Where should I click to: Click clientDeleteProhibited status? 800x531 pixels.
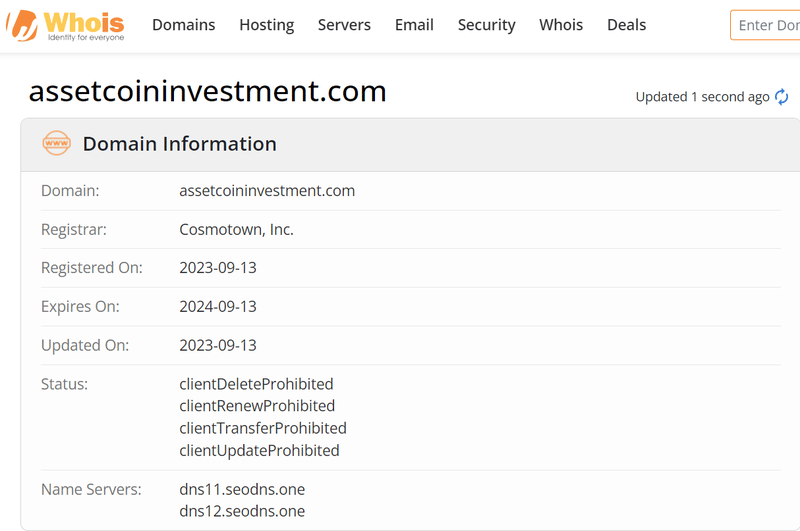(256, 384)
